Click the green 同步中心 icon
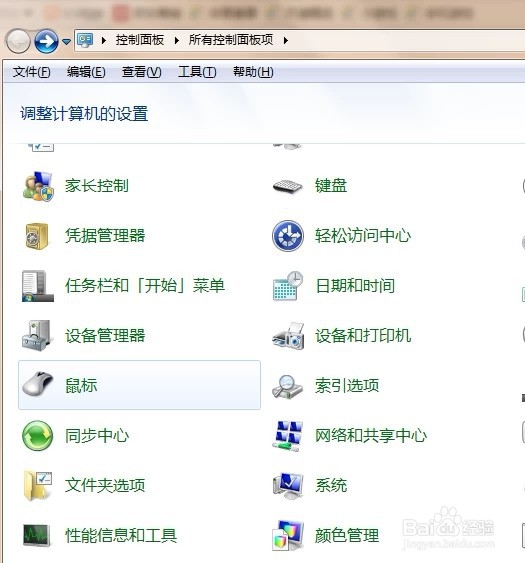The width and height of the screenshot is (525, 563). (x=37, y=436)
